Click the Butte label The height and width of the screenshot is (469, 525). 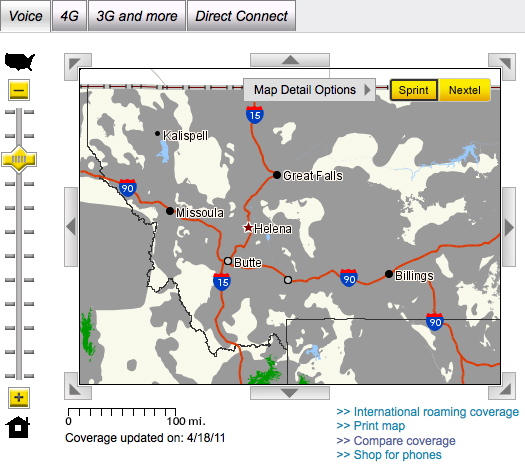(248, 262)
